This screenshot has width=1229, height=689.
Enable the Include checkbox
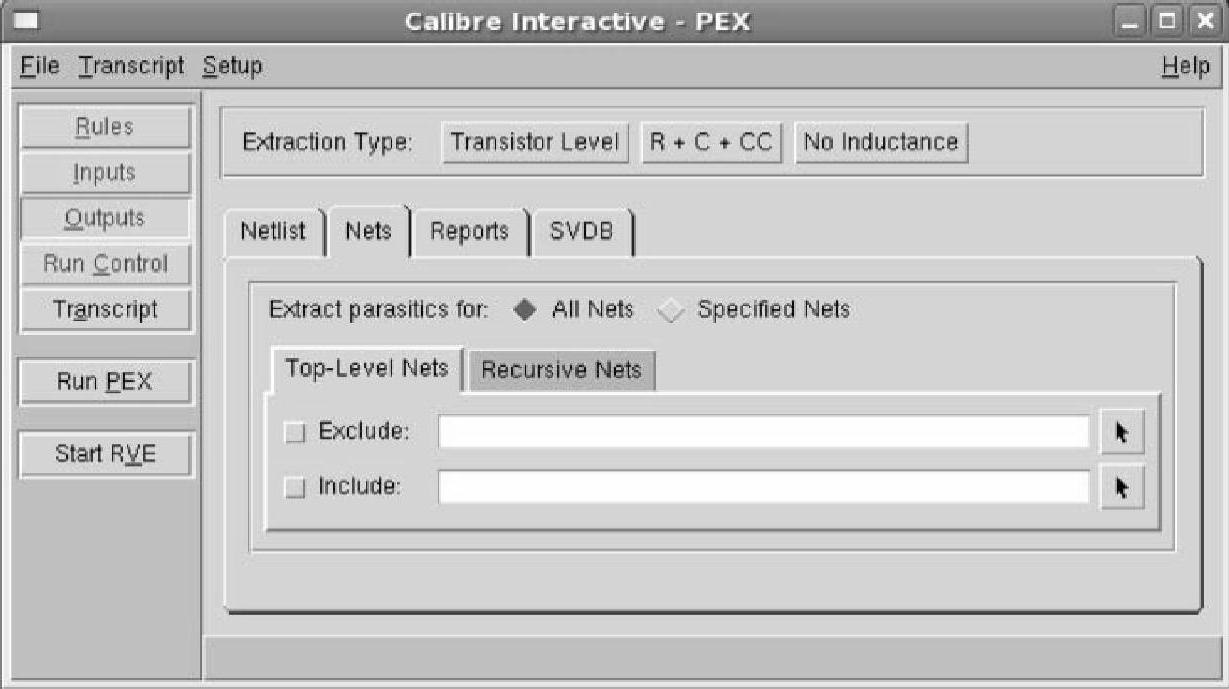pyautogui.click(x=295, y=487)
